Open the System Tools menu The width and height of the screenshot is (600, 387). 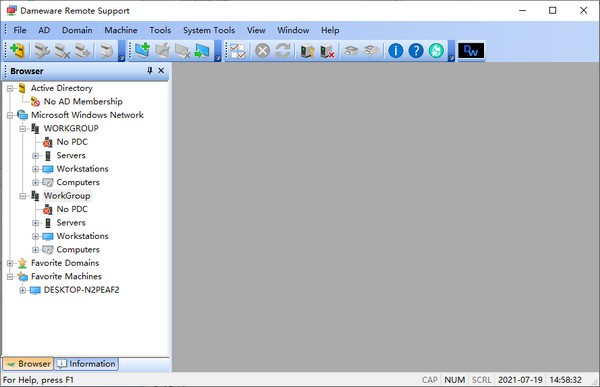[x=209, y=30]
